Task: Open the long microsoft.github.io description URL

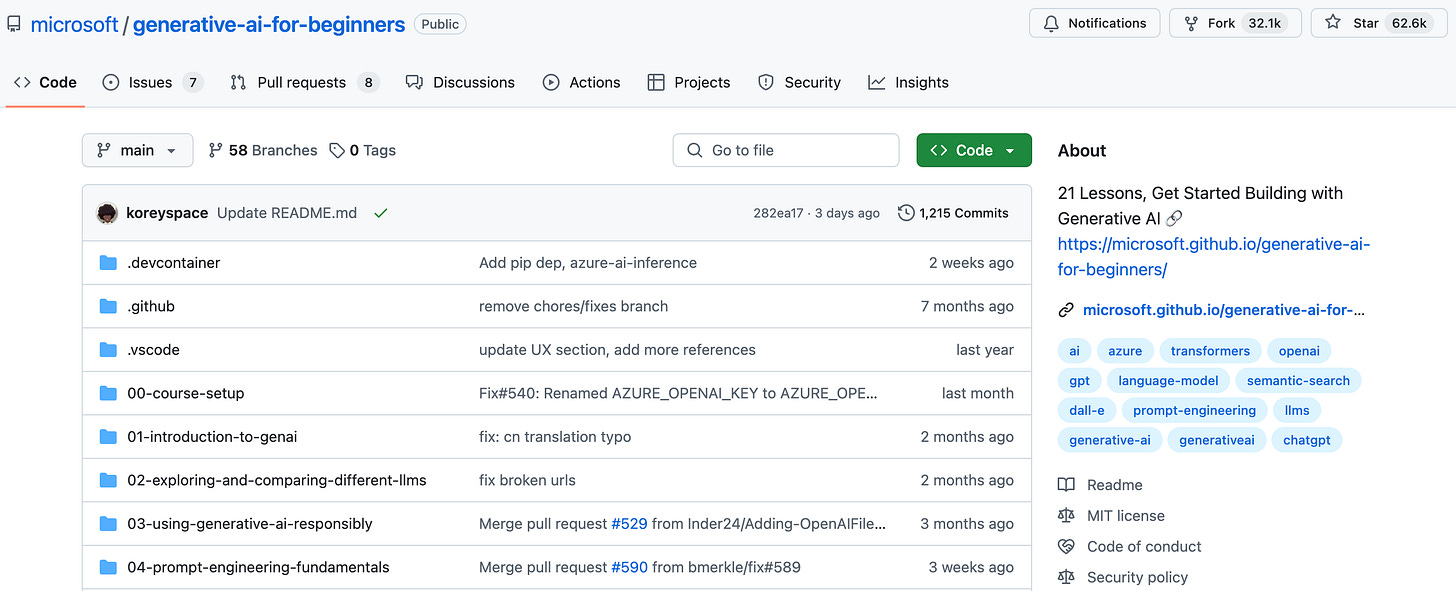Action: 1213,257
